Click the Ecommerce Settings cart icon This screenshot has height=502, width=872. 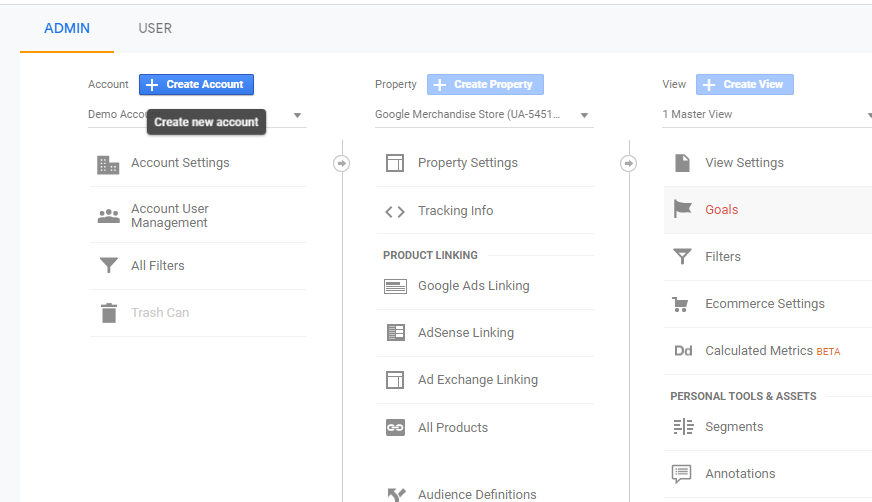682,304
